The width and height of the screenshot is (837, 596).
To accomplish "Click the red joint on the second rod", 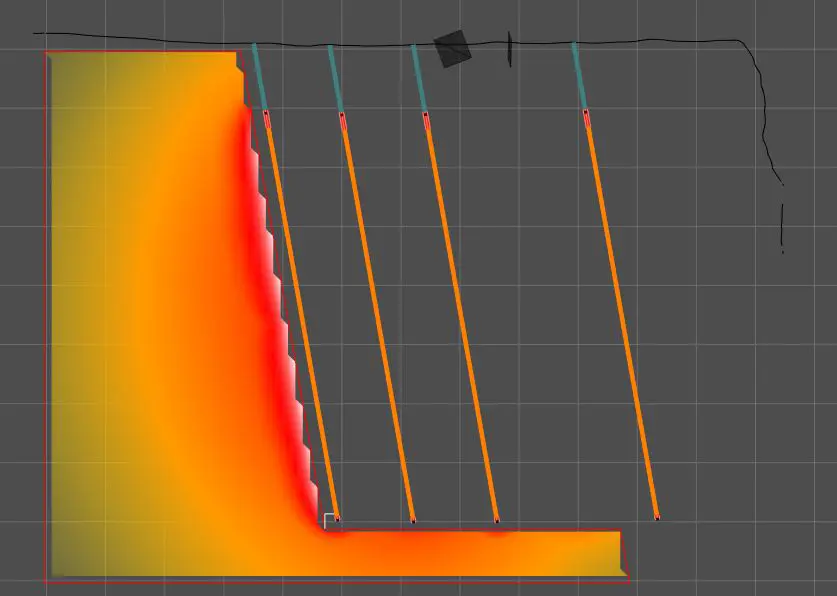I will (x=342, y=122).
